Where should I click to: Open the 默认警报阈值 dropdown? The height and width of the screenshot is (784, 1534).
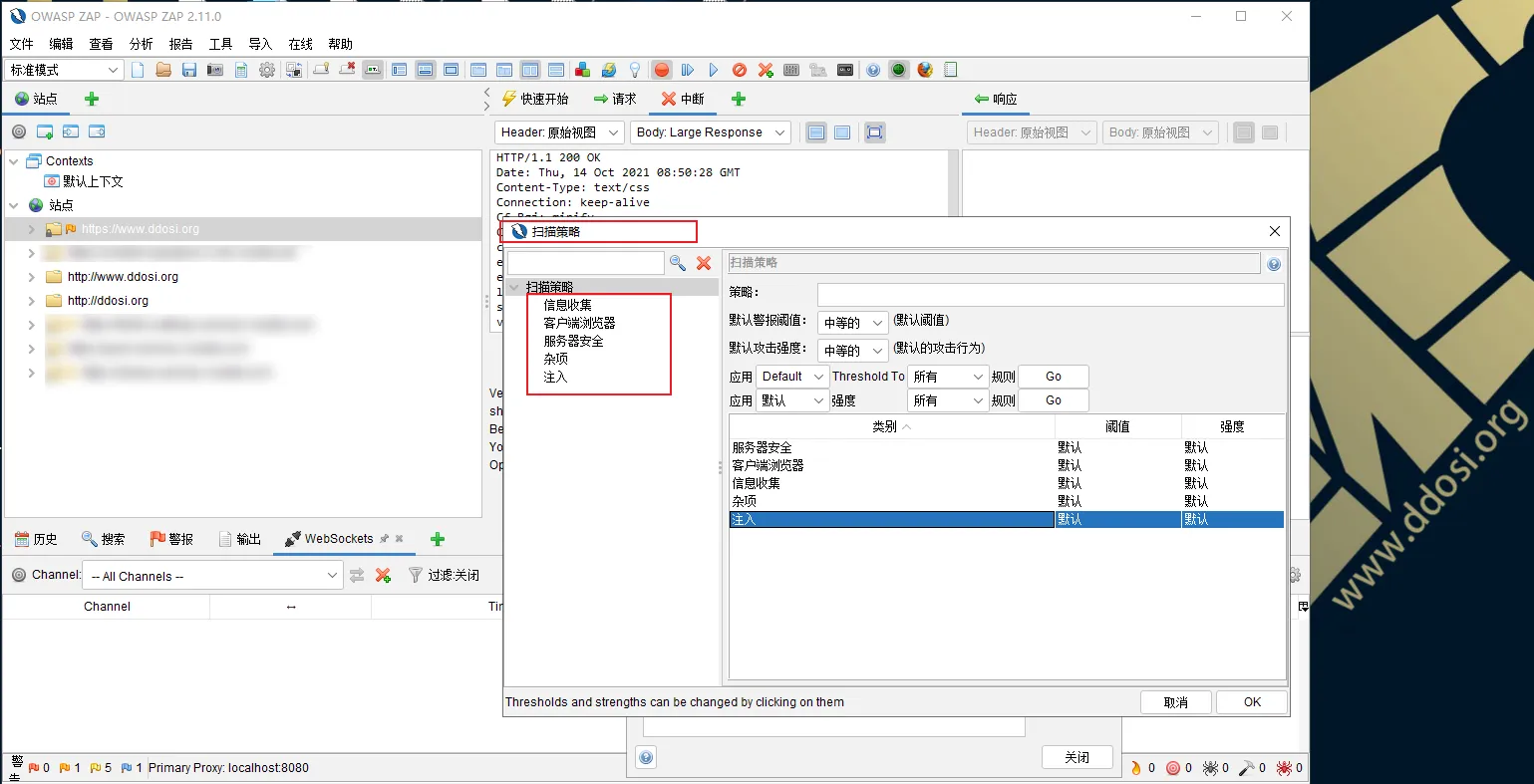[853, 323]
